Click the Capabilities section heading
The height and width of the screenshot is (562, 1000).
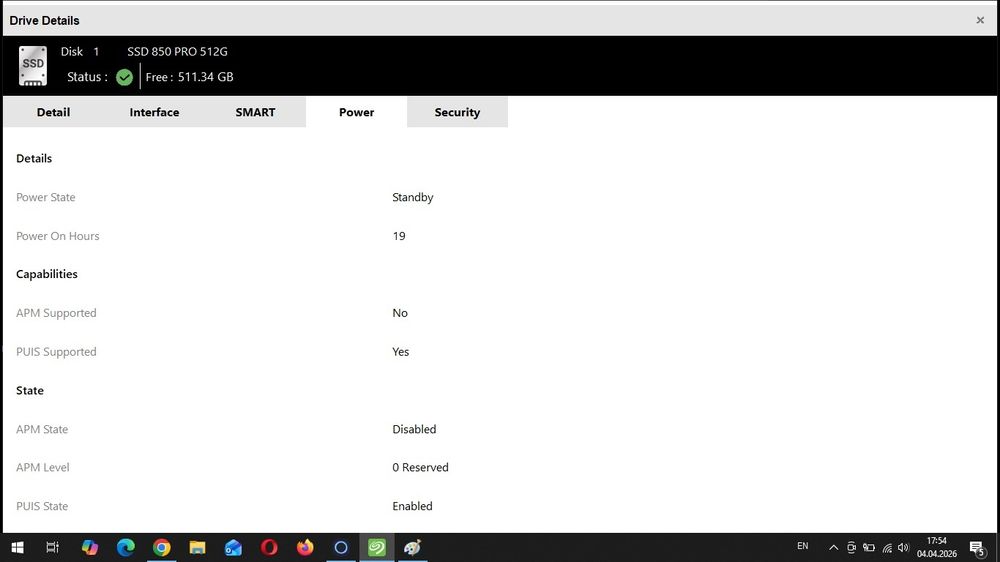[47, 274]
